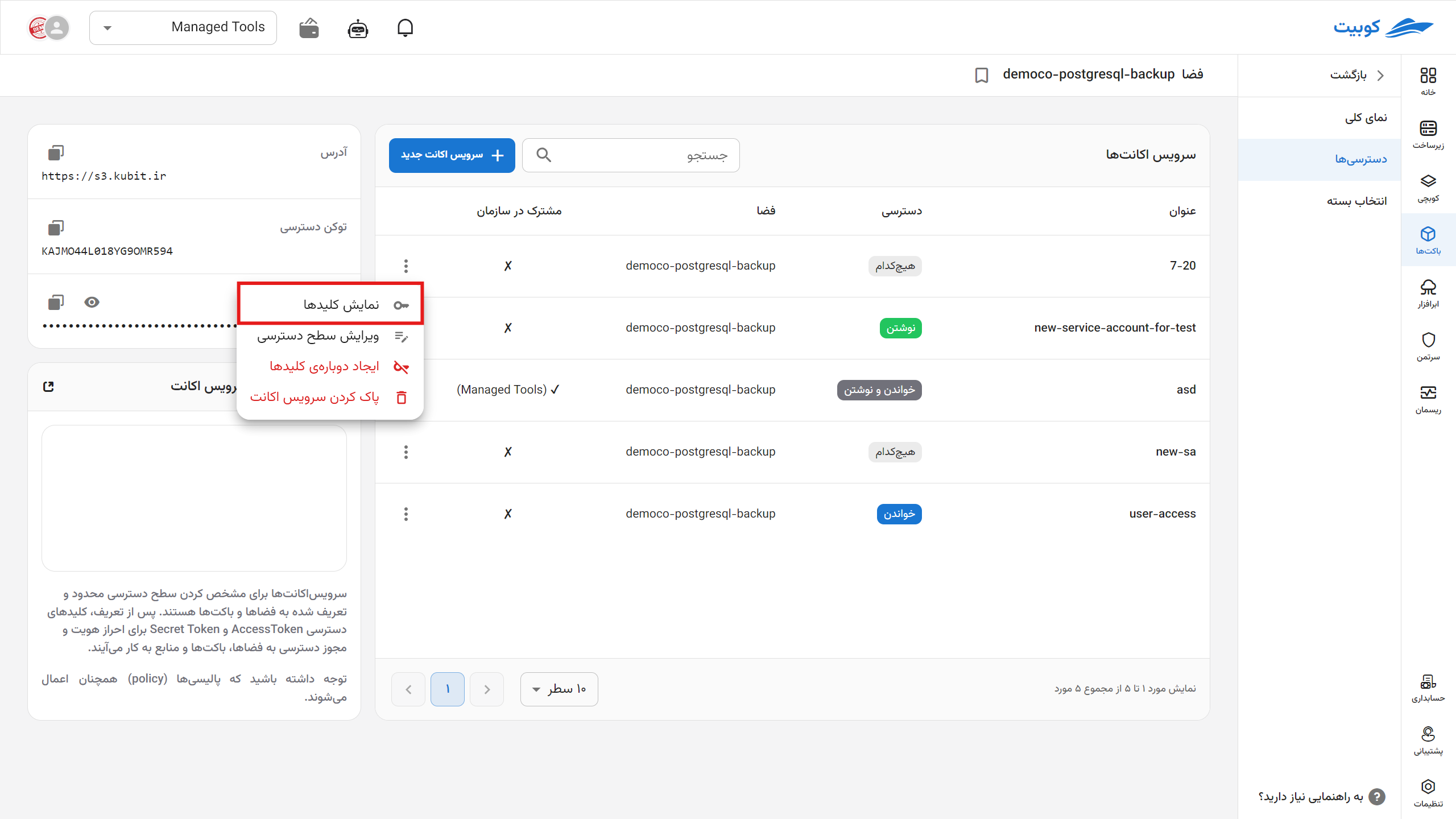
Task: Reveal the hidden secret key with eye icon
Action: point(92,302)
